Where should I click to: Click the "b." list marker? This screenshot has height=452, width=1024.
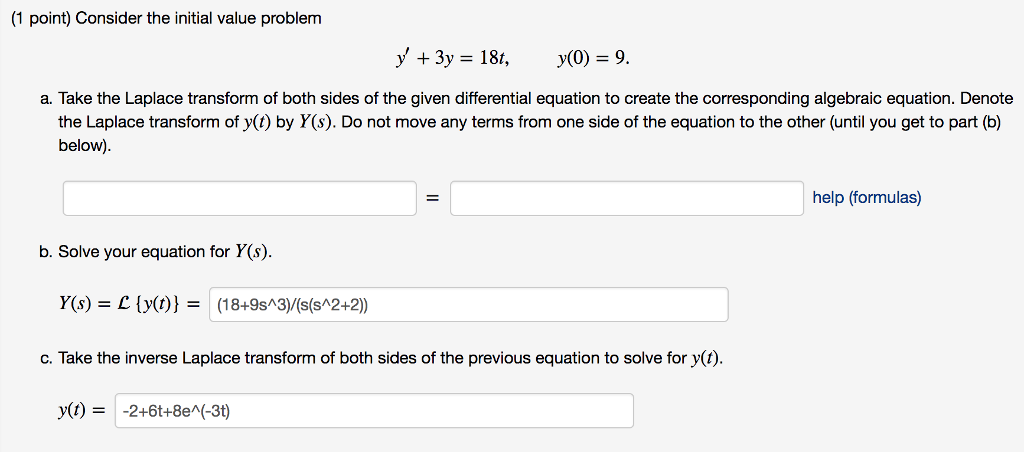(46, 251)
